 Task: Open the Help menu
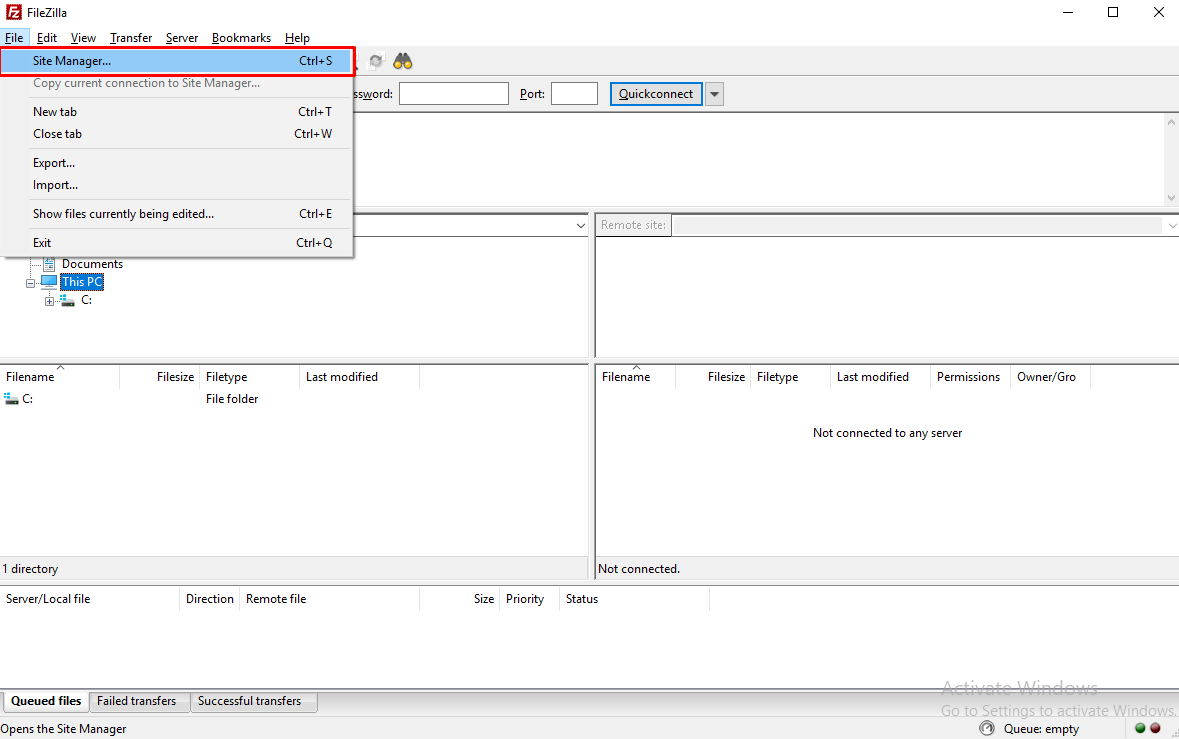click(297, 38)
